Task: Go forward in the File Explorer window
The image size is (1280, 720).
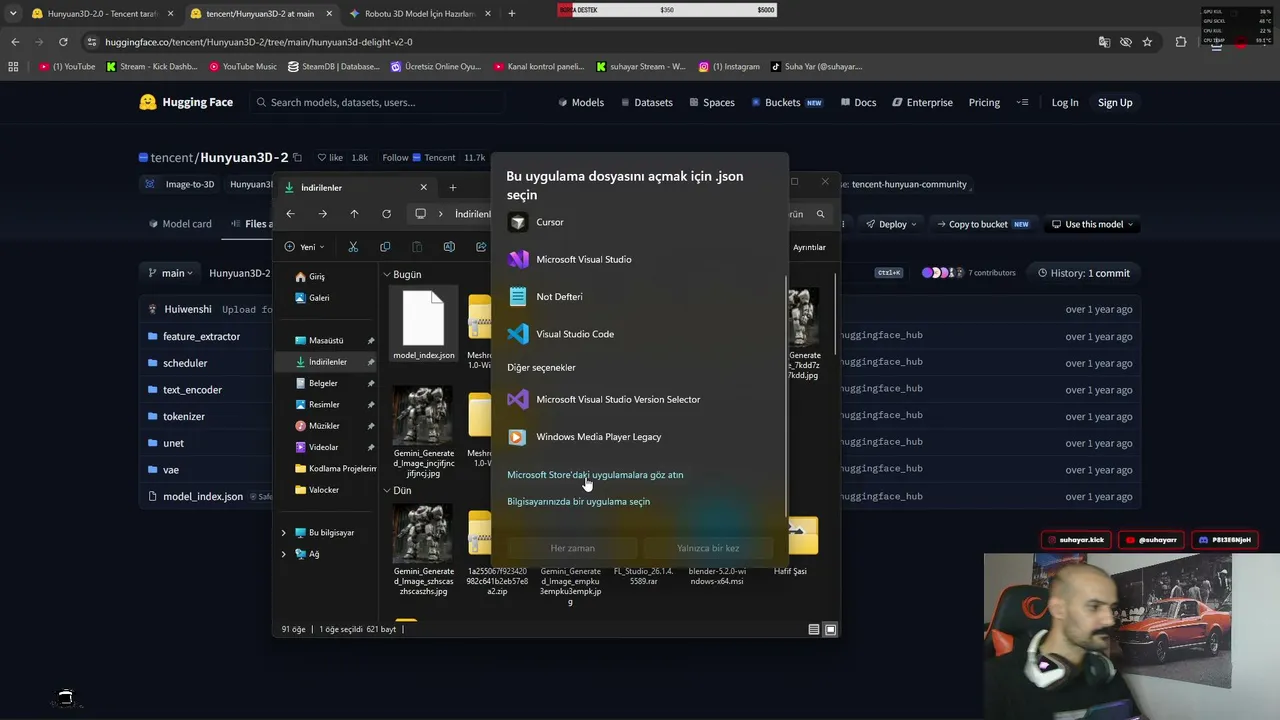Action: pos(322,214)
